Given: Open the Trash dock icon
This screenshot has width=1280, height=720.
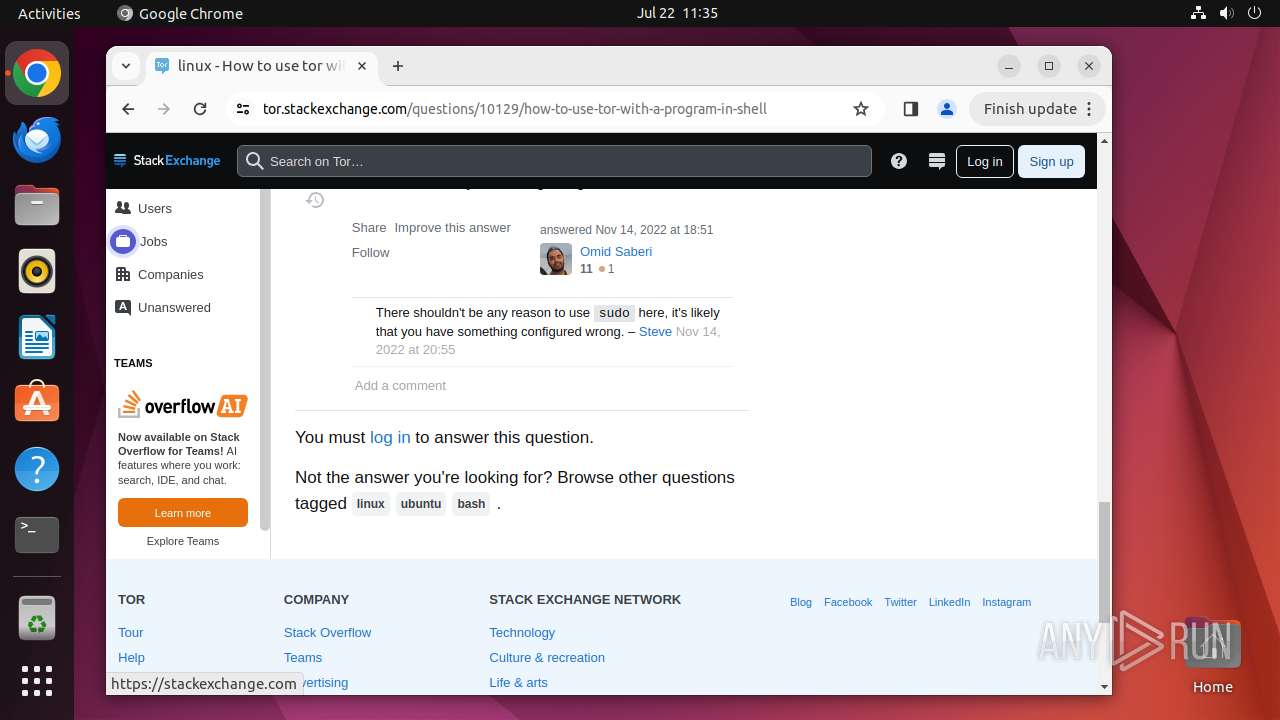Looking at the screenshot, I should pyautogui.click(x=37, y=617).
